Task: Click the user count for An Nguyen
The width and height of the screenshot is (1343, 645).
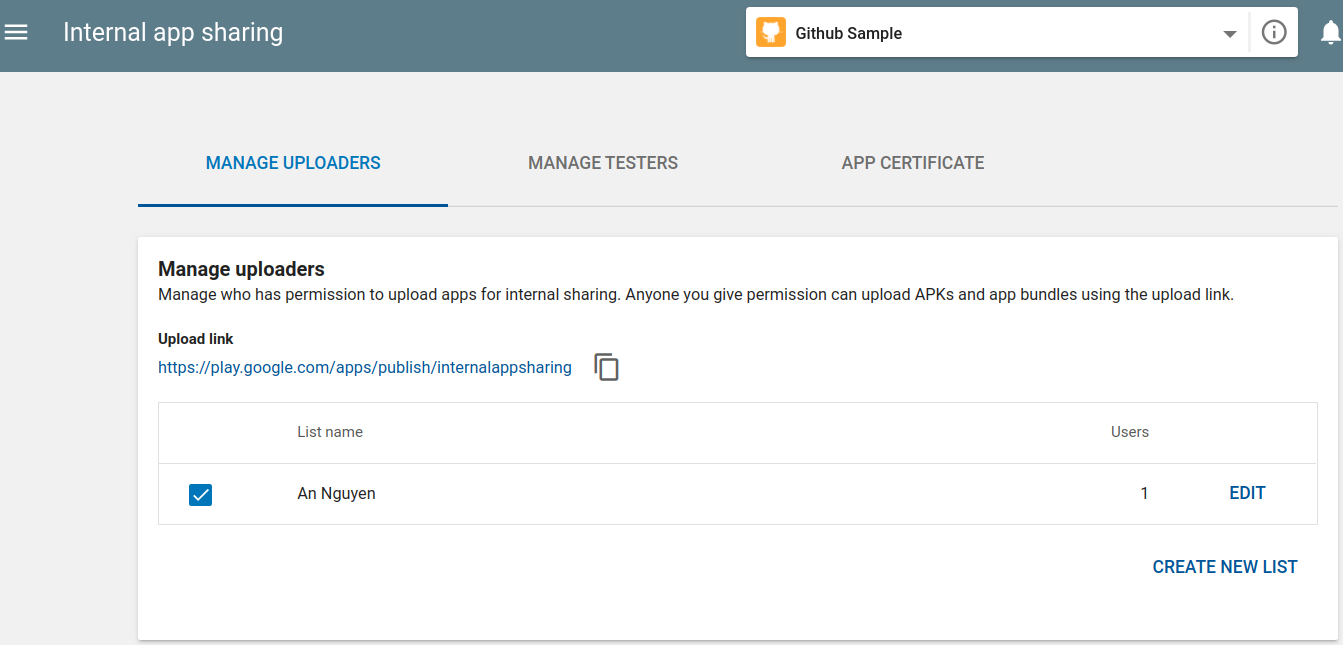Action: pyautogui.click(x=1144, y=494)
